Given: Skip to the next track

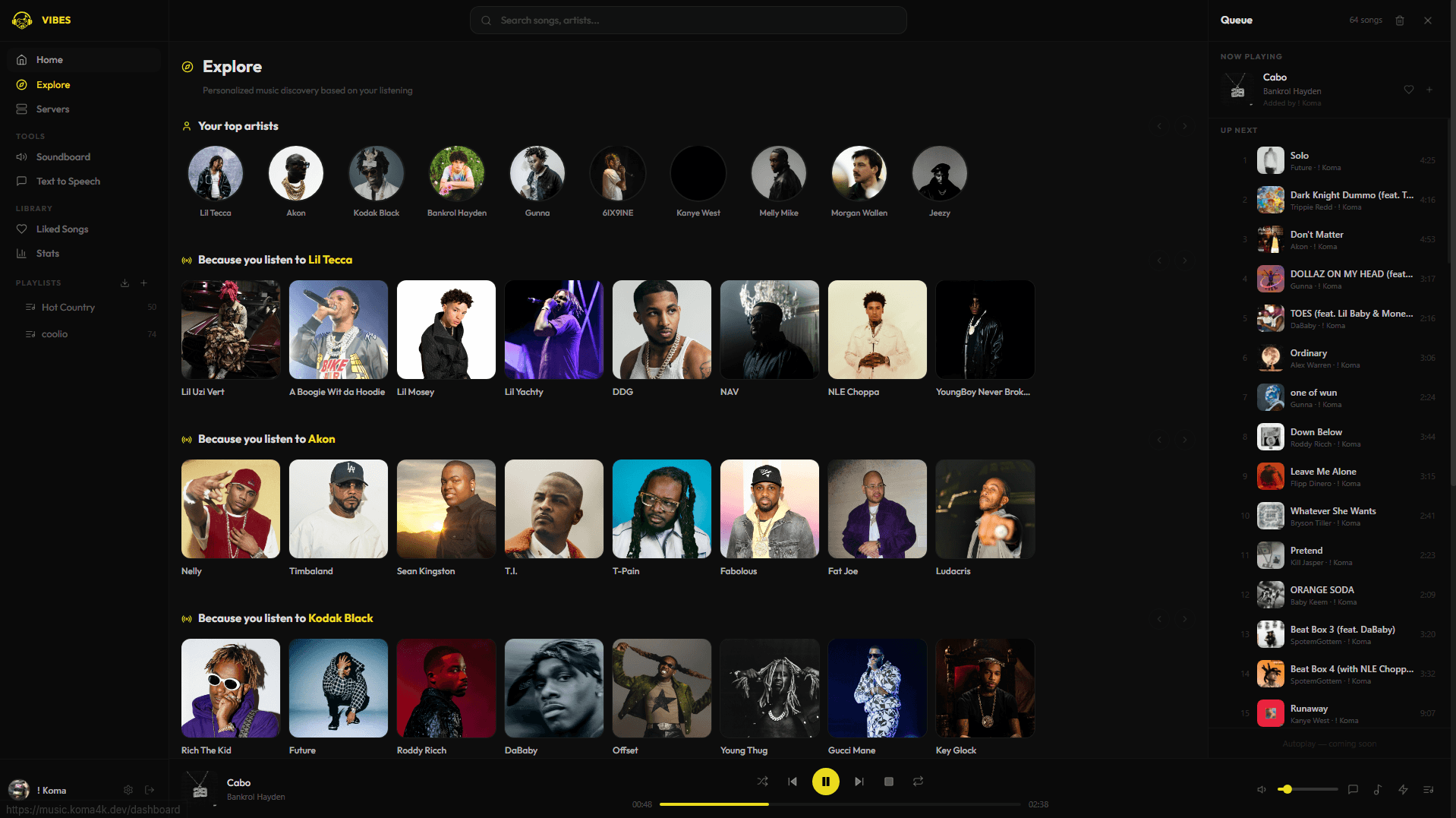Looking at the screenshot, I should point(859,782).
